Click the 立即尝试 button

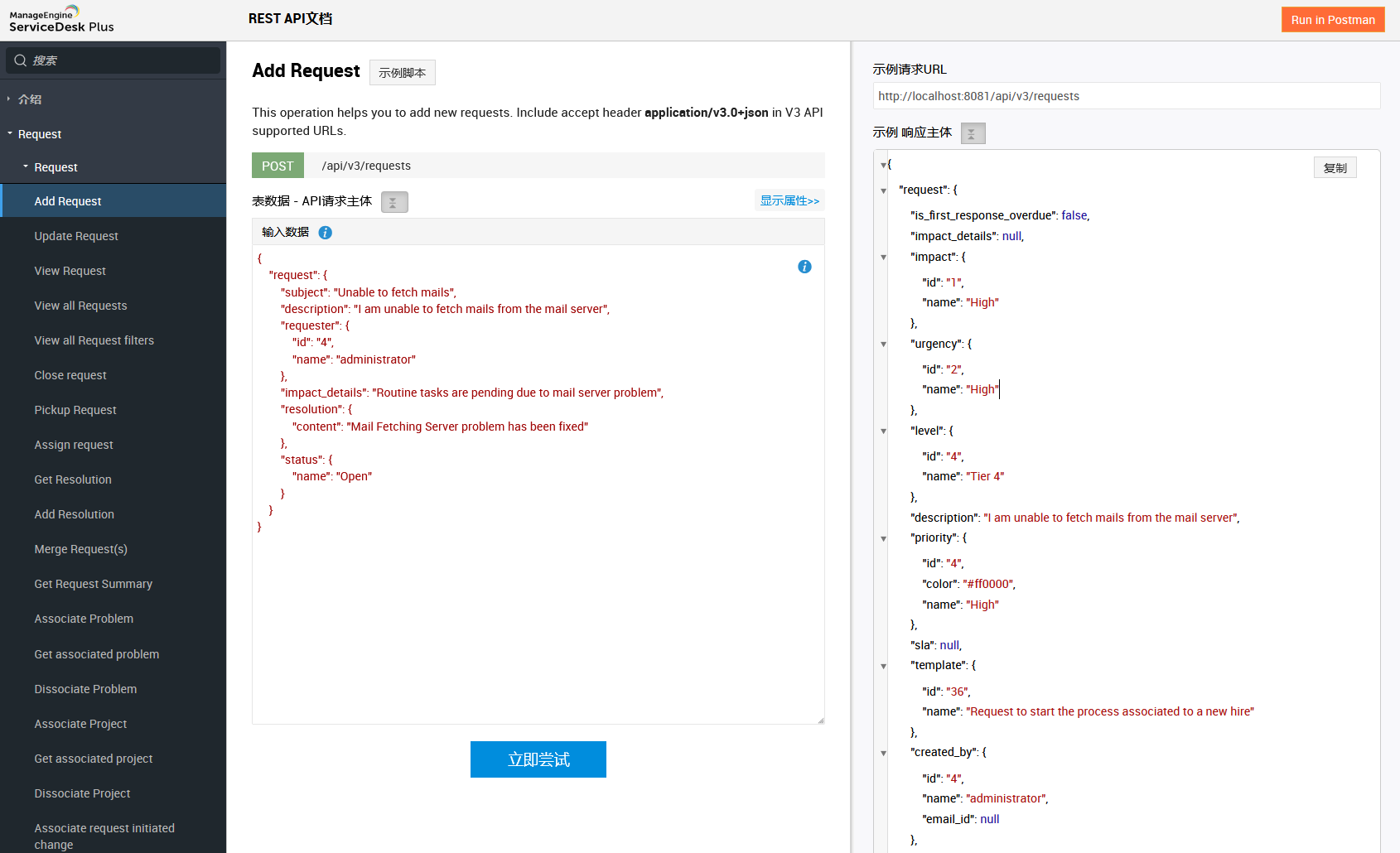click(x=538, y=759)
